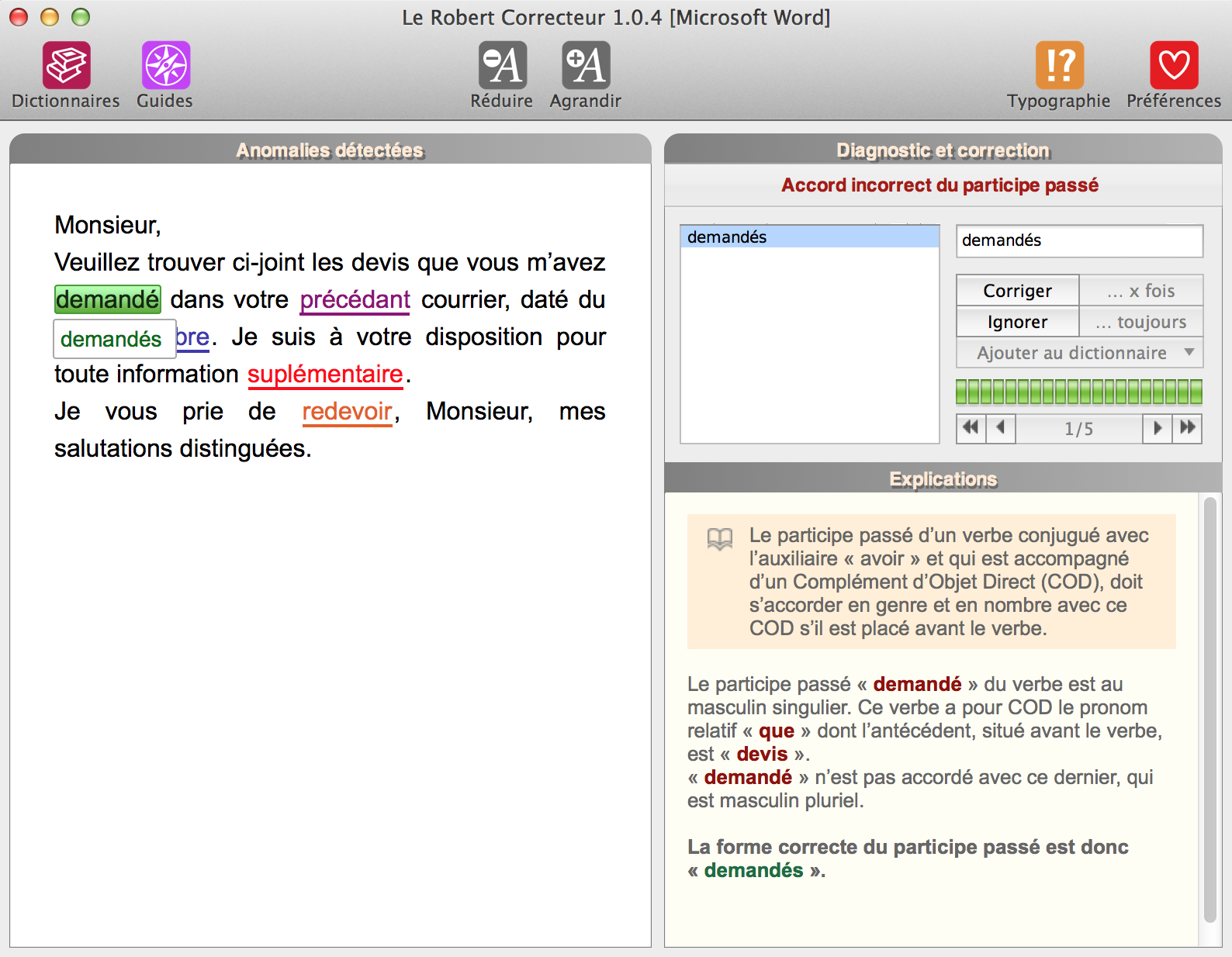Screen dimensions: 1232x957
Task: Open the Dictionnaires tool
Action: (66, 65)
